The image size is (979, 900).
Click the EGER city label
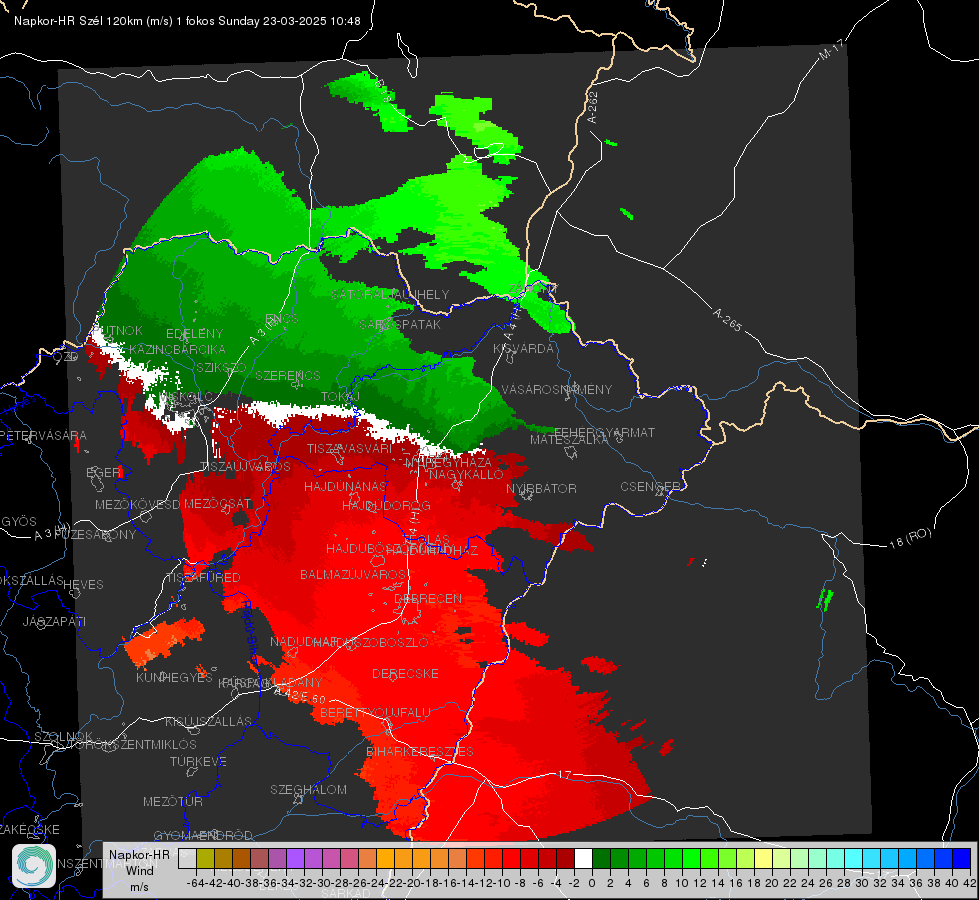tap(103, 472)
